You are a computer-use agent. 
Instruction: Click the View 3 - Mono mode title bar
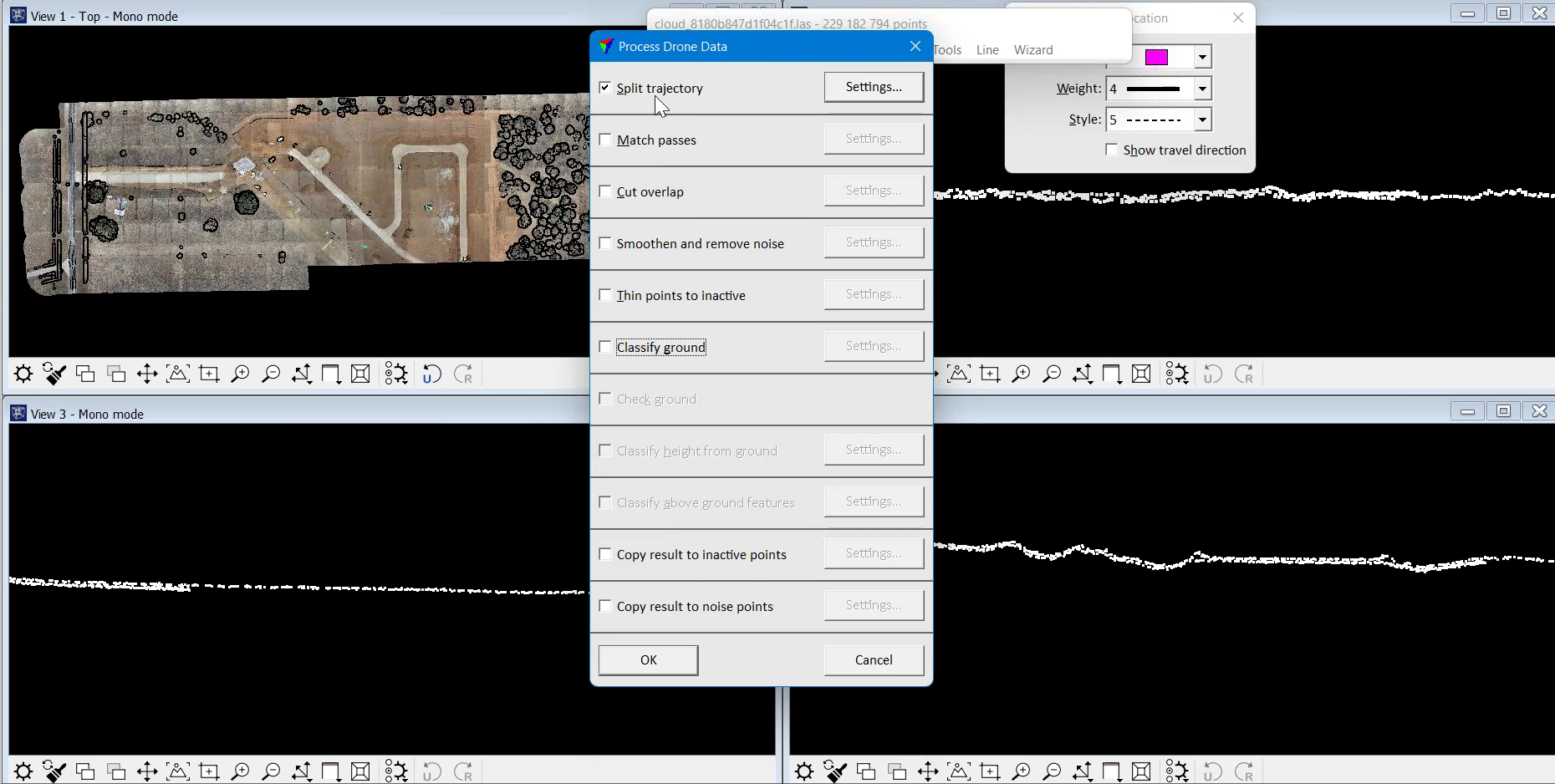(x=87, y=414)
